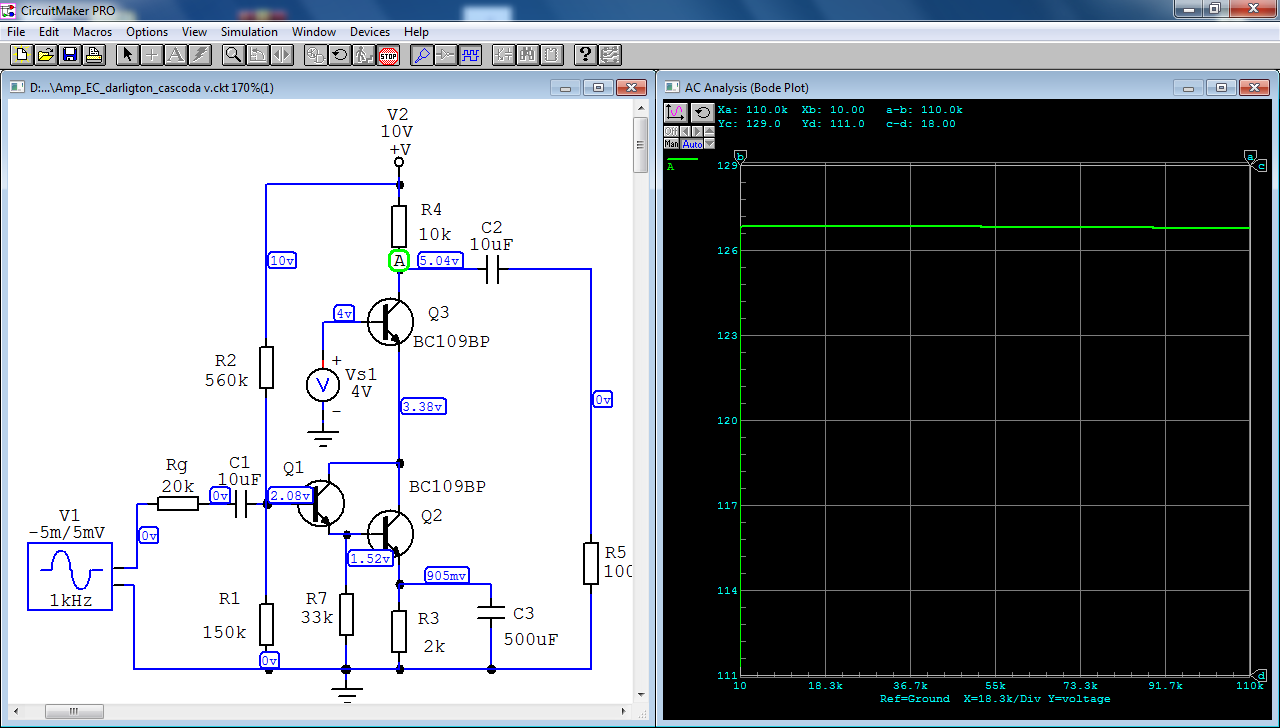The width and height of the screenshot is (1280, 728).
Task: Toggle the Man scaling button
Action: point(671,143)
